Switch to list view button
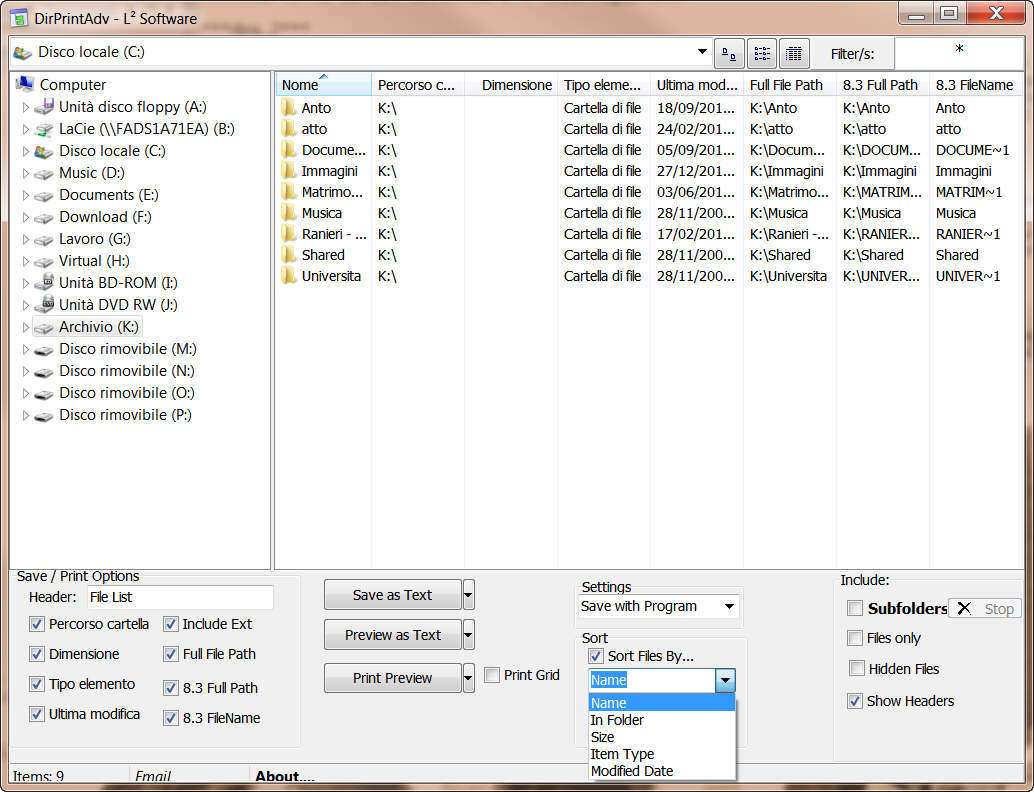Viewport: 1034px width, 792px height. click(x=762, y=53)
